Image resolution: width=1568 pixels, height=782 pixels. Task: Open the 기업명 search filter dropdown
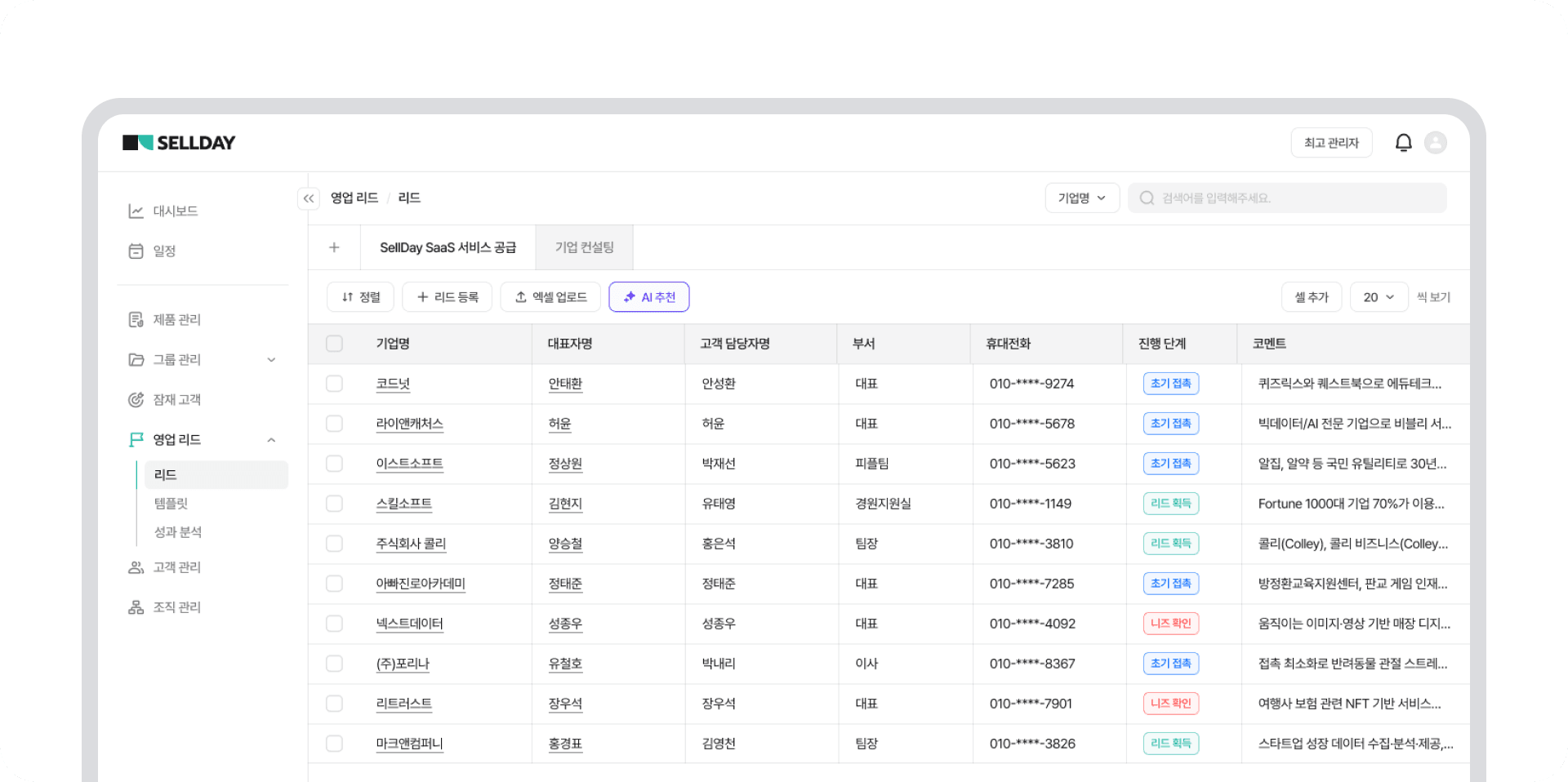[1081, 198]
